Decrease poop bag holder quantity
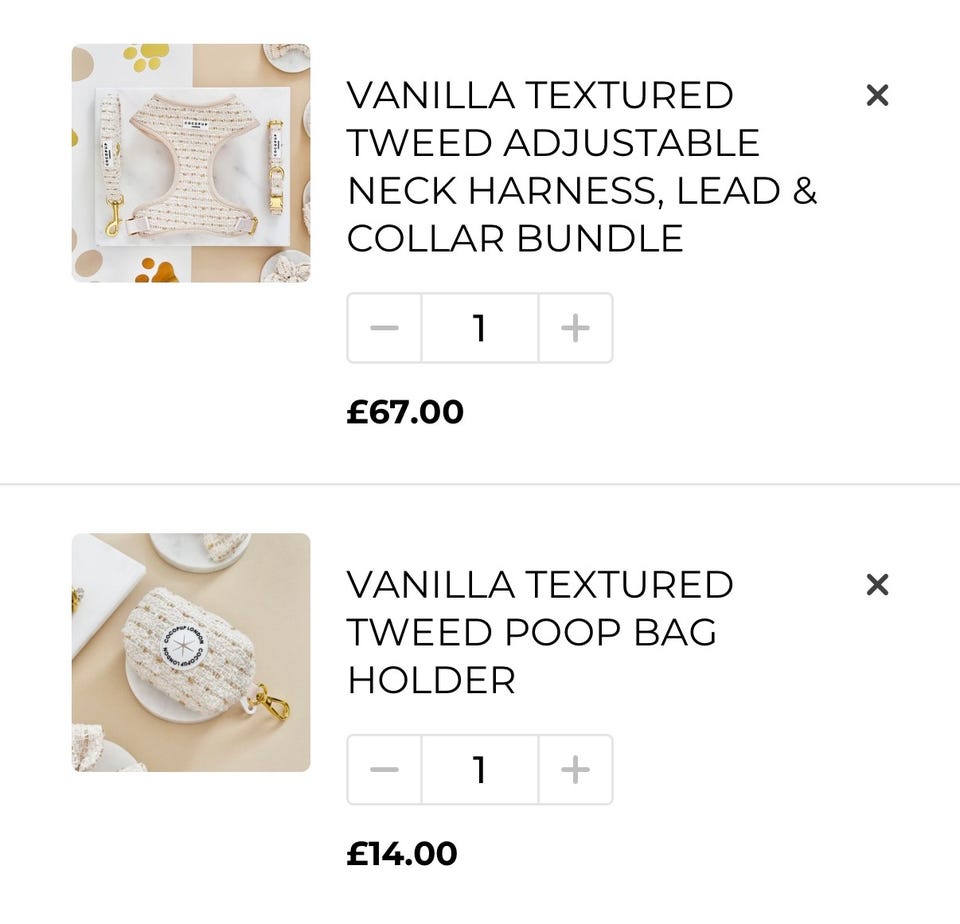This screenshot has height=924, width=960. pyautogui.click(x=384, y=769)
